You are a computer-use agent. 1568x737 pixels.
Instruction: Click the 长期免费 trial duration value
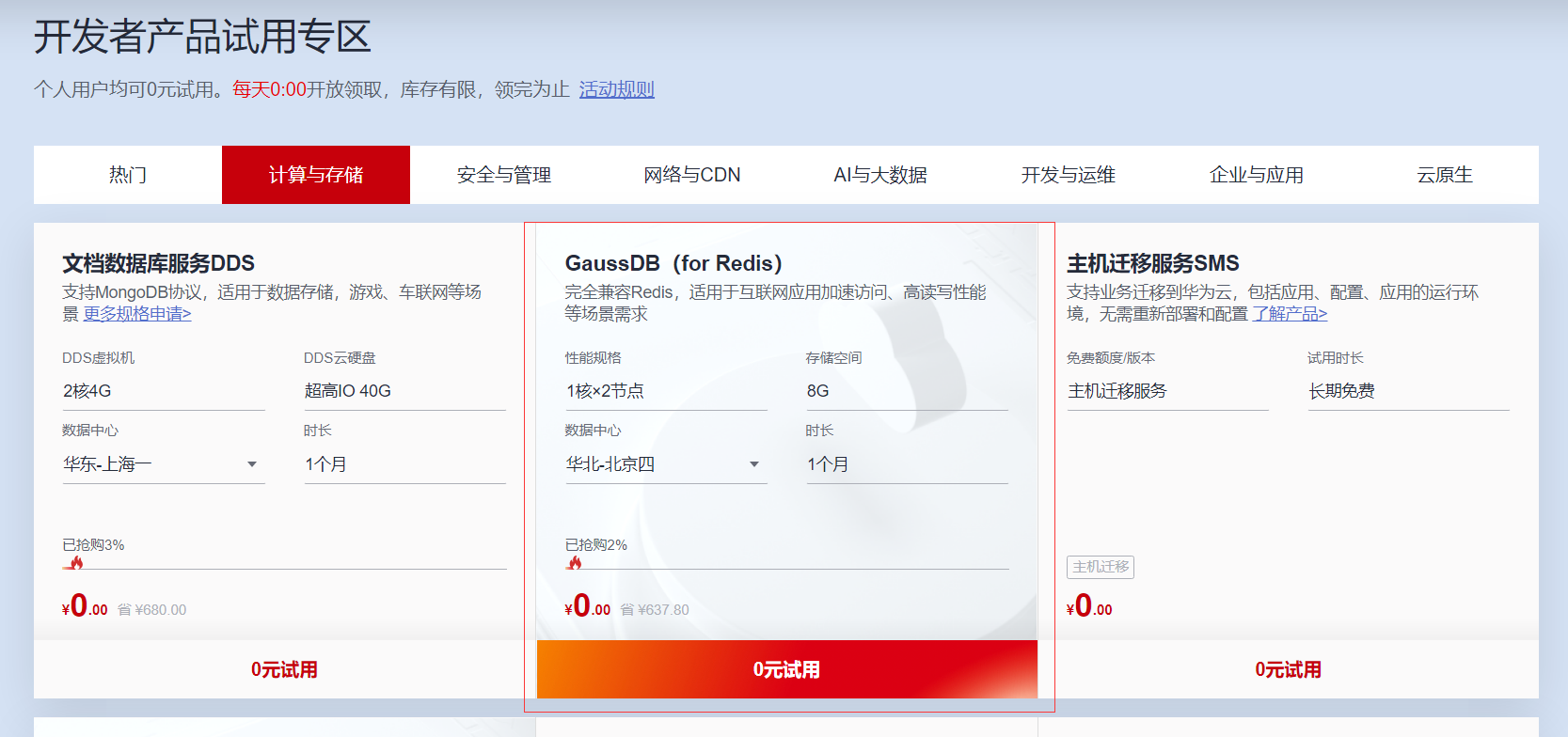pos(1342,391)
